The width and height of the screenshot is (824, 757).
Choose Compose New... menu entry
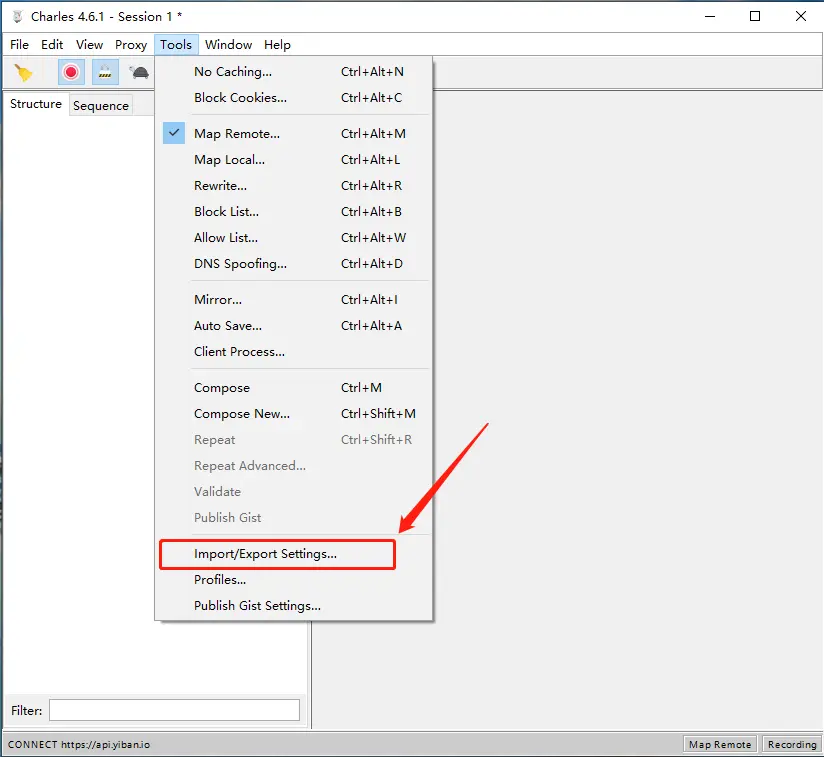[294, 413]
